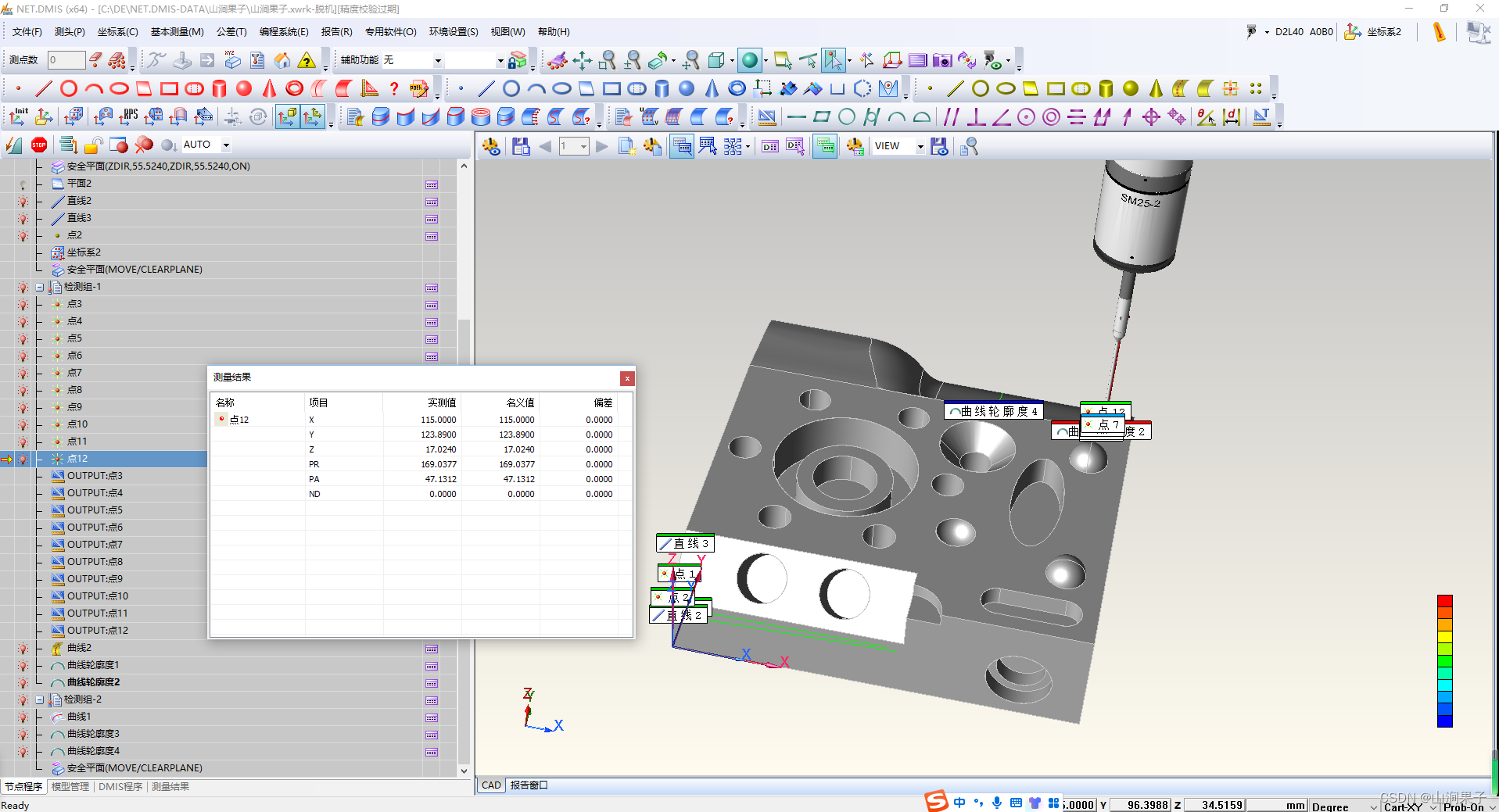The height and width of the screenshot is (812, 1499).
Task: Open the VIEW dropdown
Action: pos(920,146)
